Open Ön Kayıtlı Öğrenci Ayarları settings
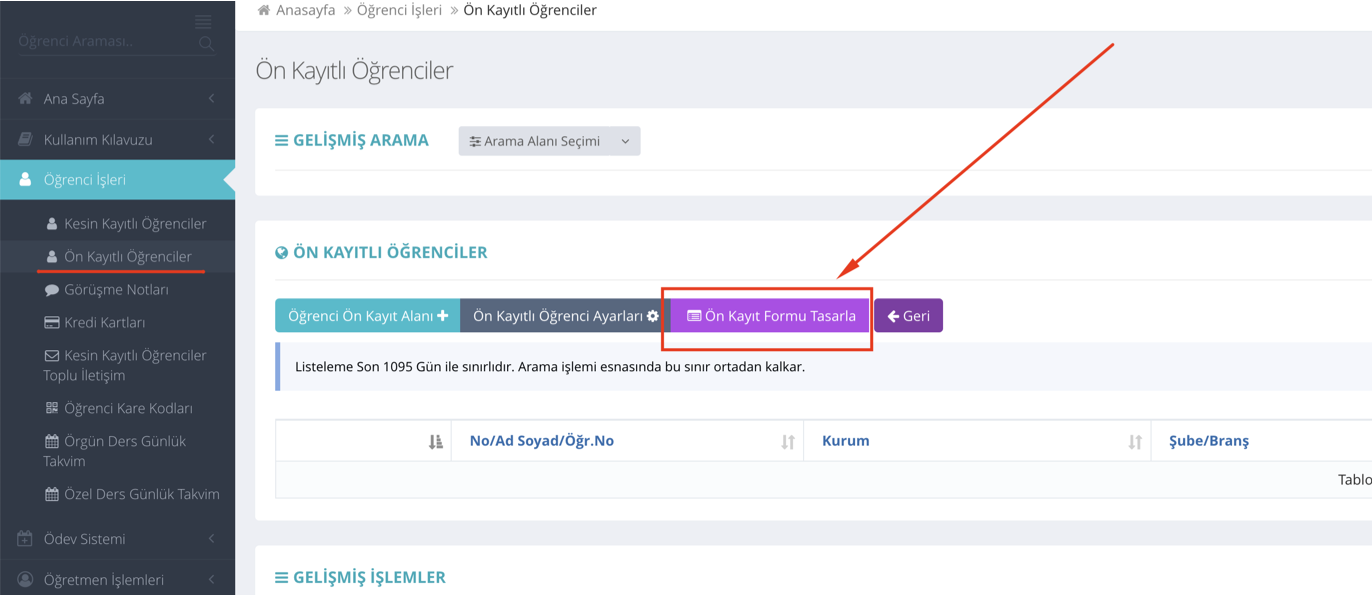This screenshot has height=595, width=1372. click(565, 316)
